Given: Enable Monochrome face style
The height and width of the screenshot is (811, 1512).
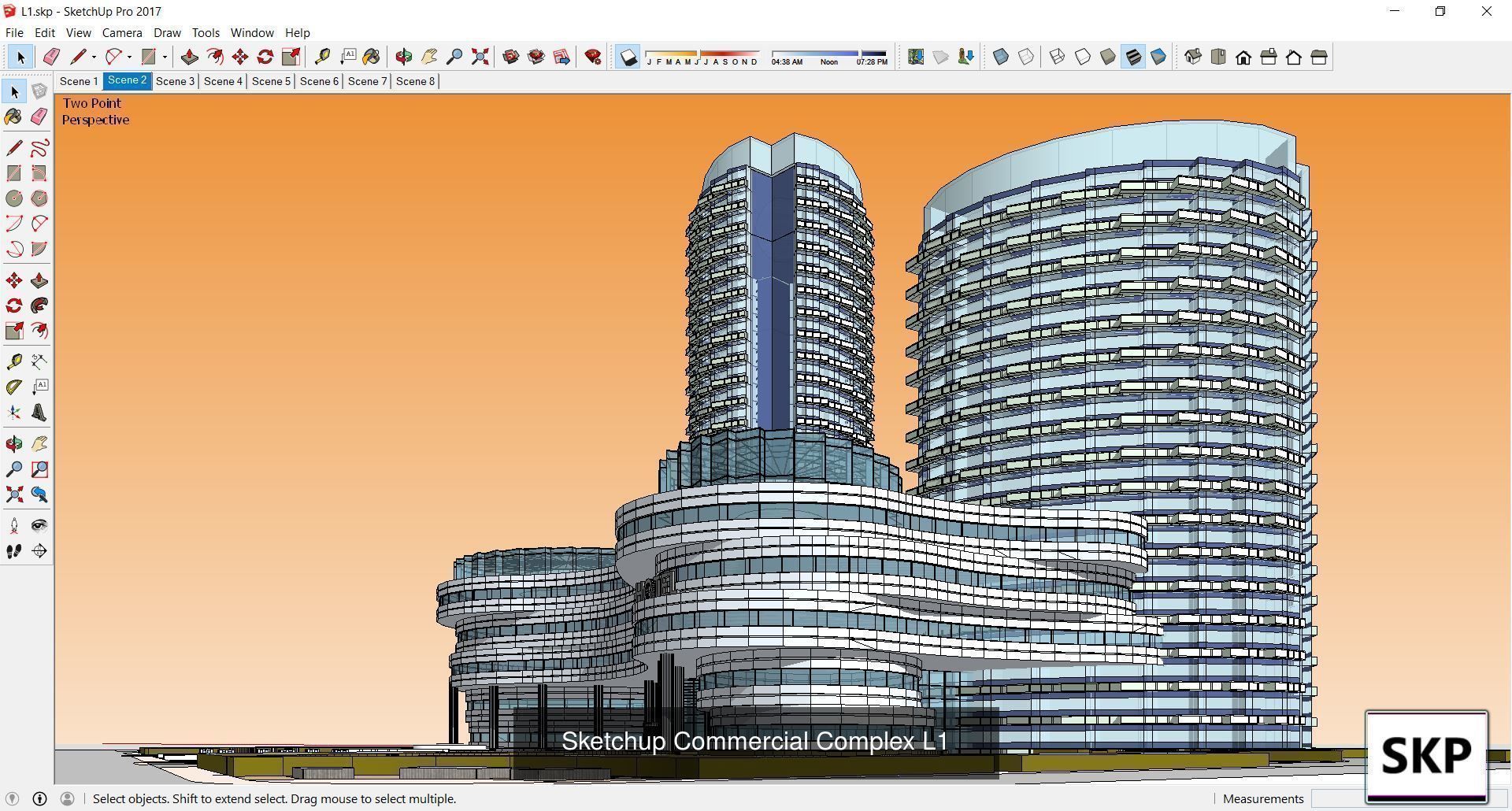Looking at the screenshot, I should coord(1158,57).
